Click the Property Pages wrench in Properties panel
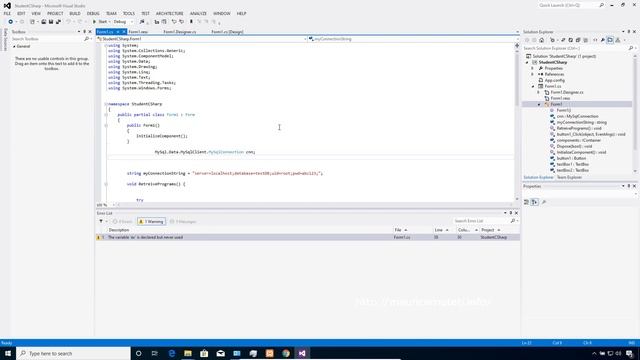Screen dimensions: 640x360 (x=544, y=202)
